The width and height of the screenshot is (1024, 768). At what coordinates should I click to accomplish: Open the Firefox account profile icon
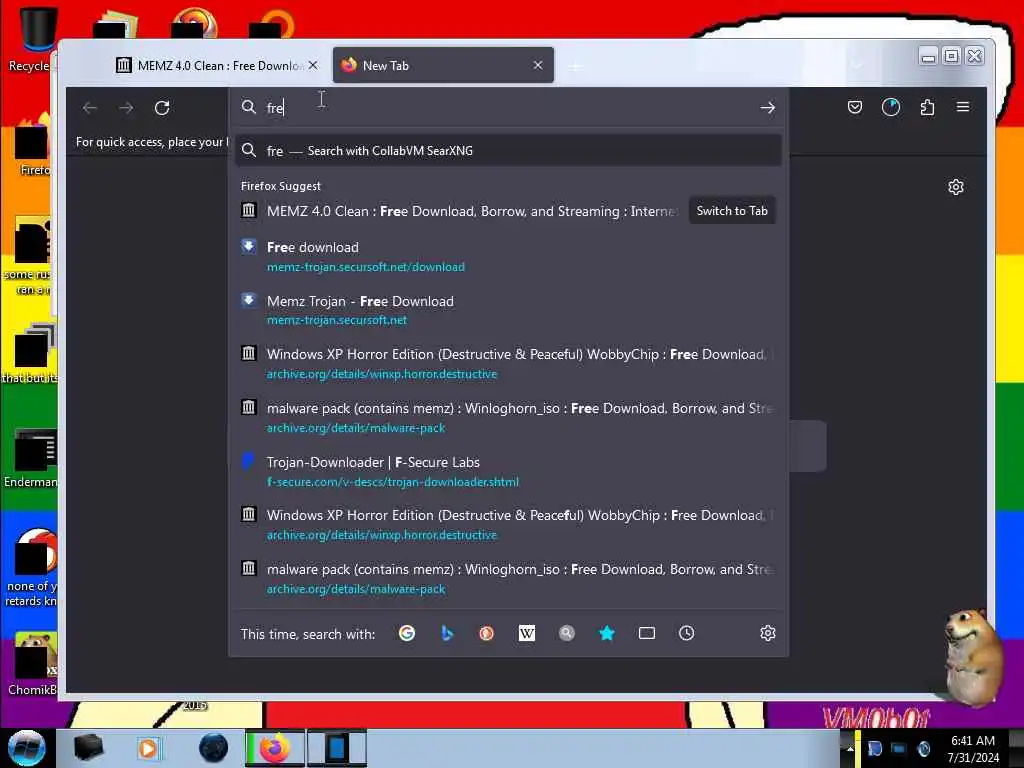pos(891,107)
